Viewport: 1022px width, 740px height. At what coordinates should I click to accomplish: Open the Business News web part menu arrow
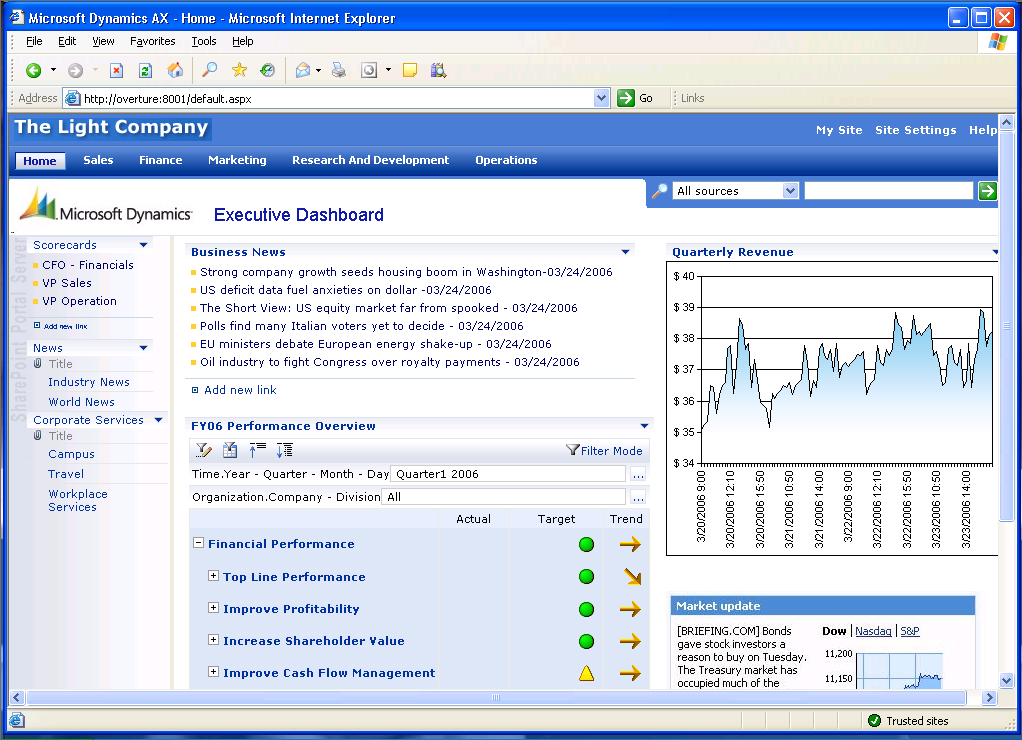click(626, 252)
